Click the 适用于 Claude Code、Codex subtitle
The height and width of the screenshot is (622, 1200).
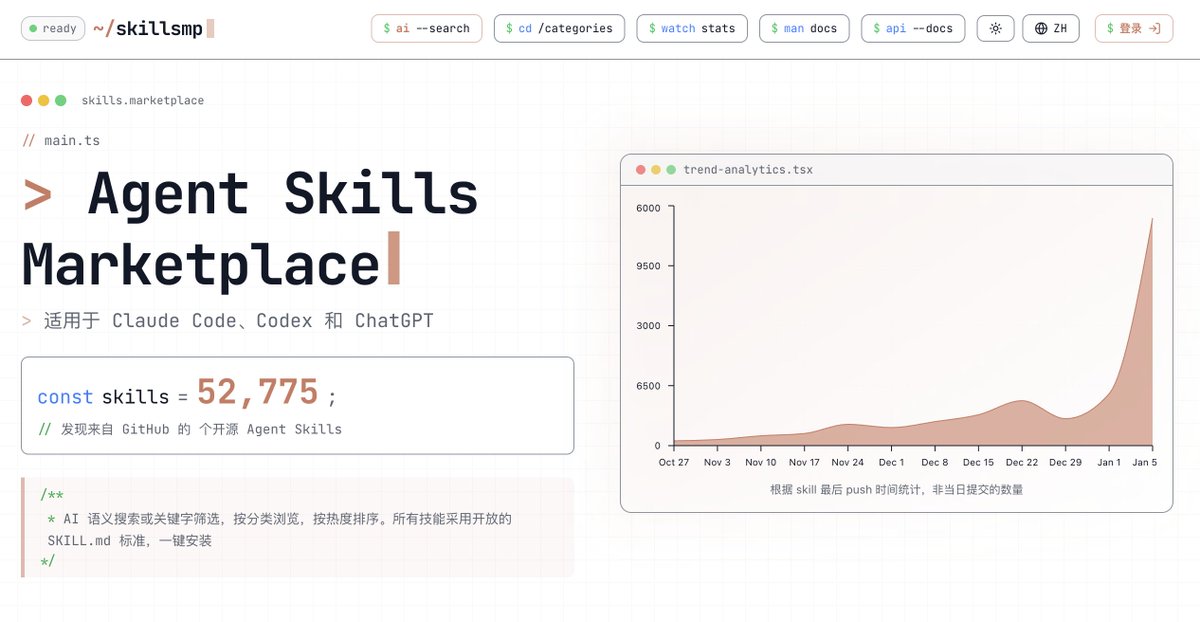(x=228, y=321)
